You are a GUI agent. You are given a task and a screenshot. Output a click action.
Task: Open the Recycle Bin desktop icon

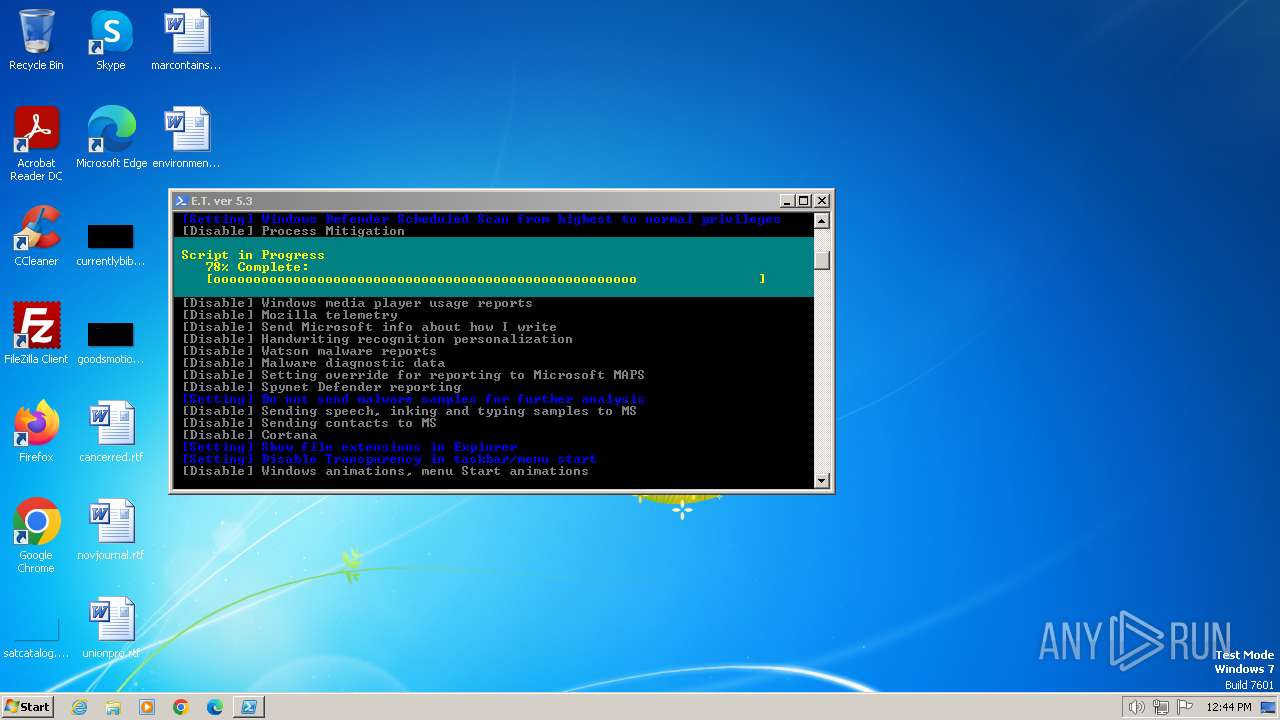click(36, 40)
